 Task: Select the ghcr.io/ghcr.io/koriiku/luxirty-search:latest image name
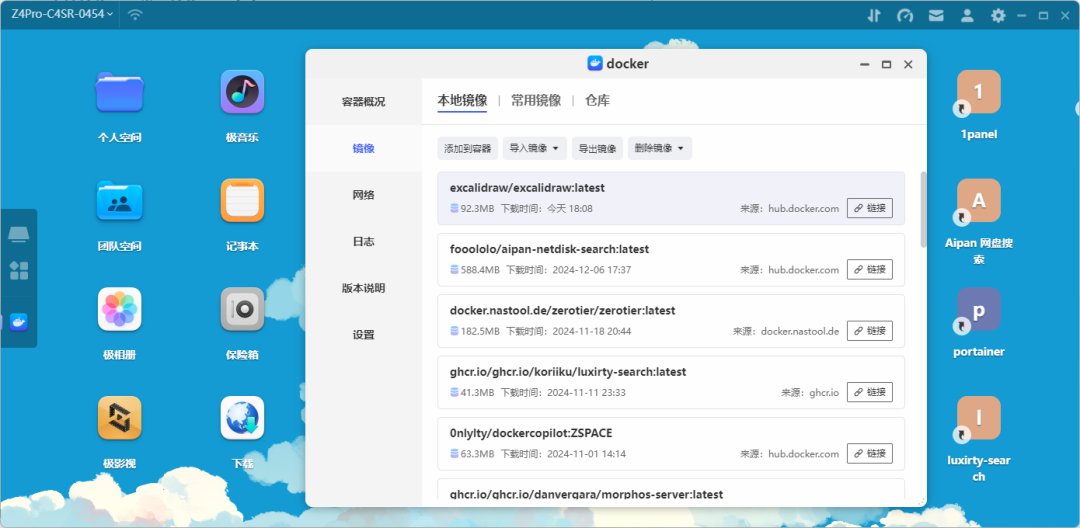[x=568, y=372]
